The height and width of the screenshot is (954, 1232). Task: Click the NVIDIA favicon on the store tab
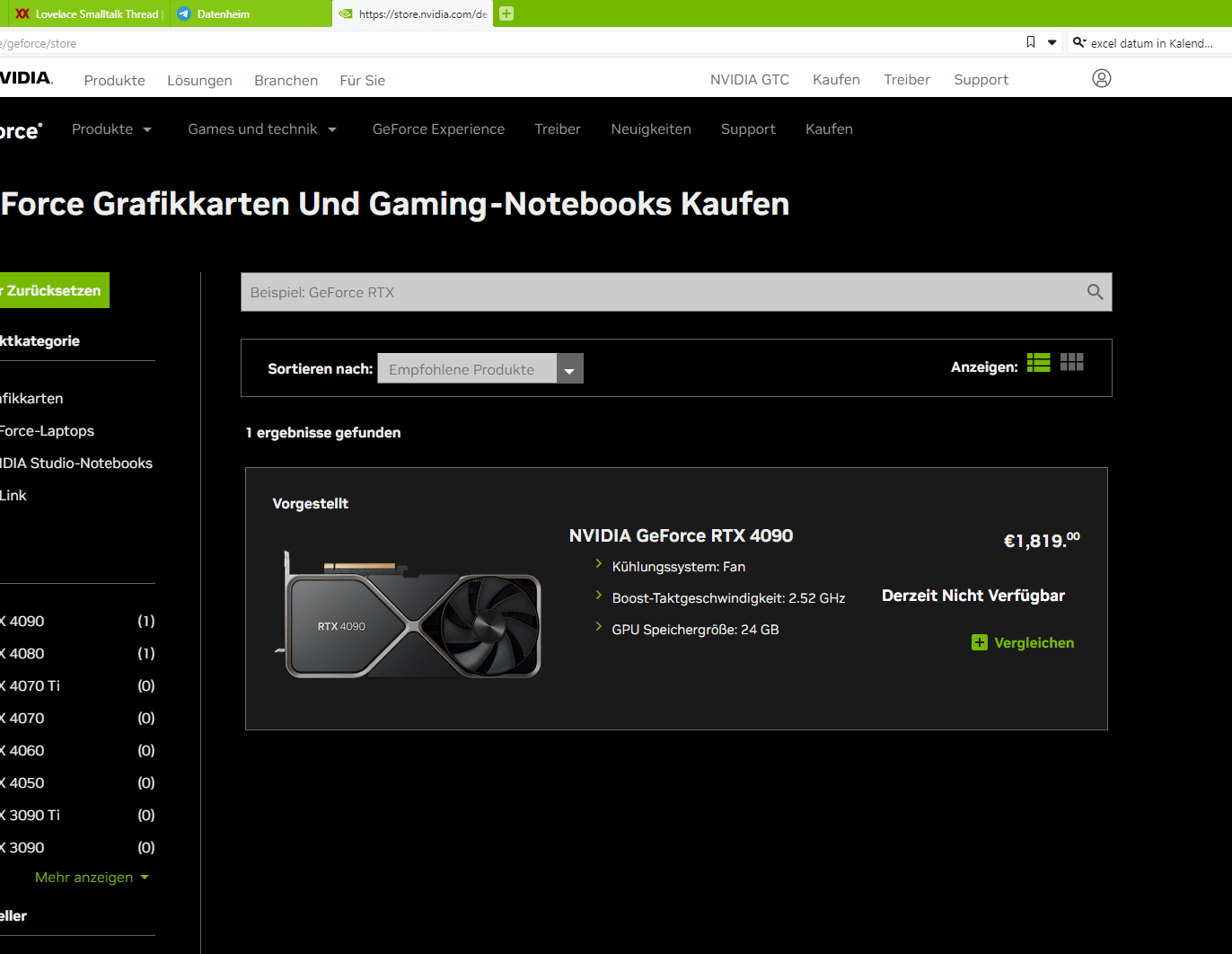[x=346, y=13]
